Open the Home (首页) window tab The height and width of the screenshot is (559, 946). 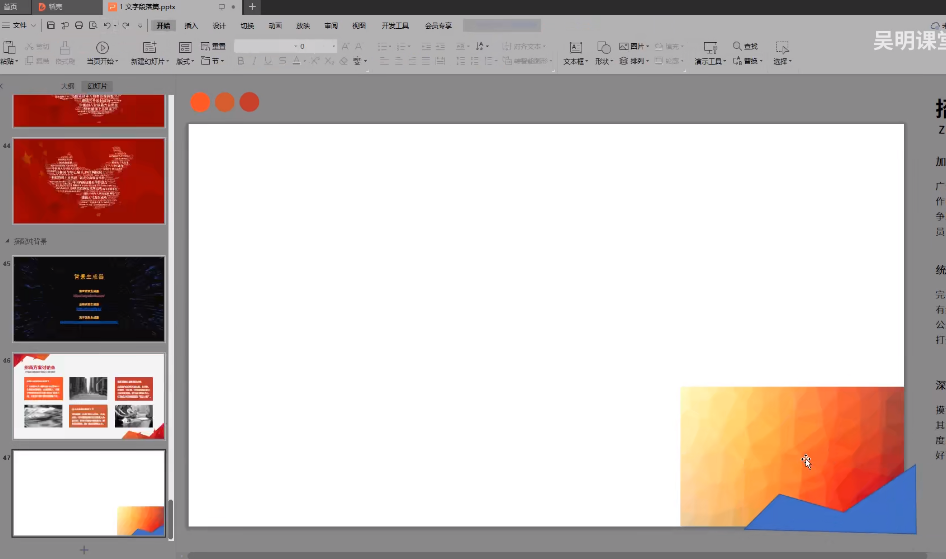coord(10,7)
